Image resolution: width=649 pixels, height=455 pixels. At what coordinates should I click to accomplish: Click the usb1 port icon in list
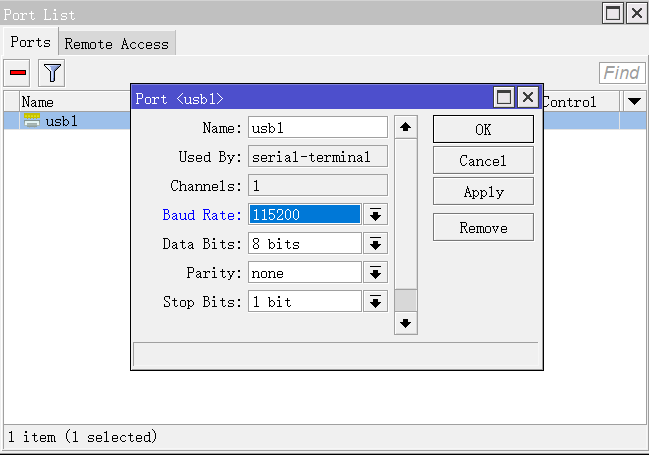coord(32,121)
